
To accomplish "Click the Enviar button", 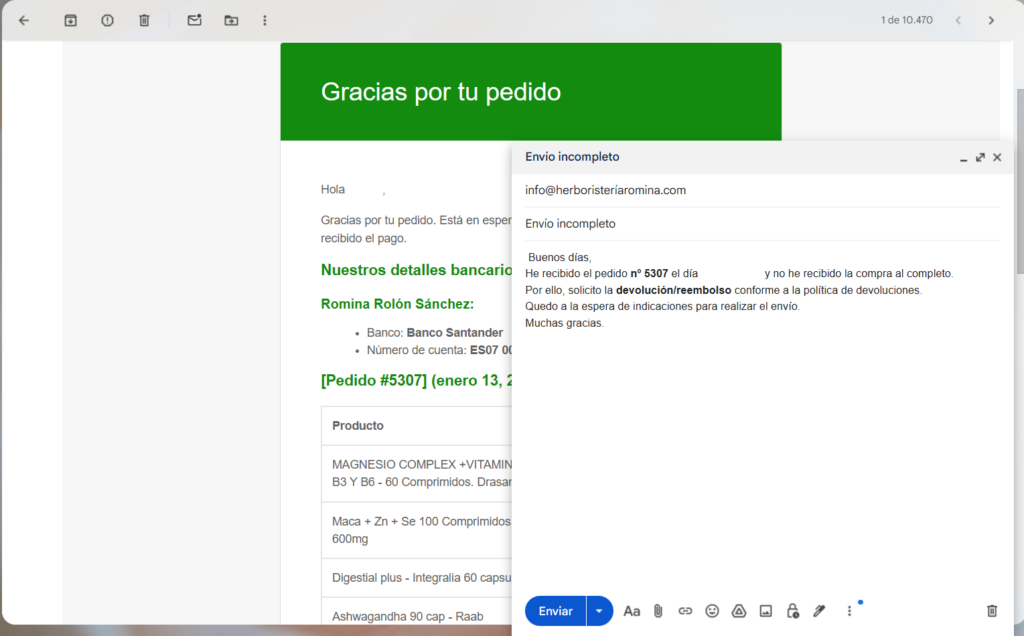I will [555, 611].
